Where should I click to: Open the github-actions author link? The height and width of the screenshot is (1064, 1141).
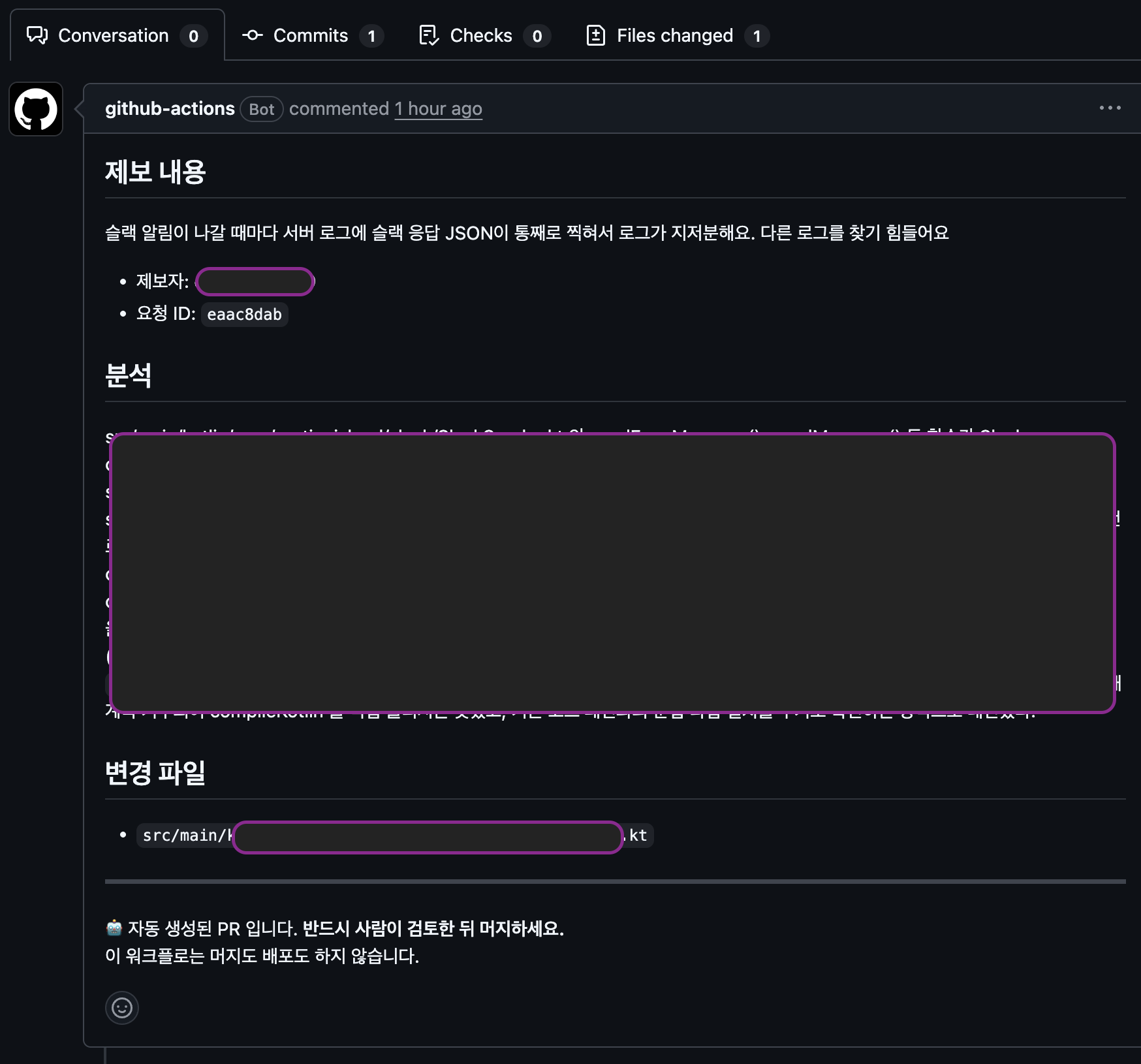click(x=170, y=108)
